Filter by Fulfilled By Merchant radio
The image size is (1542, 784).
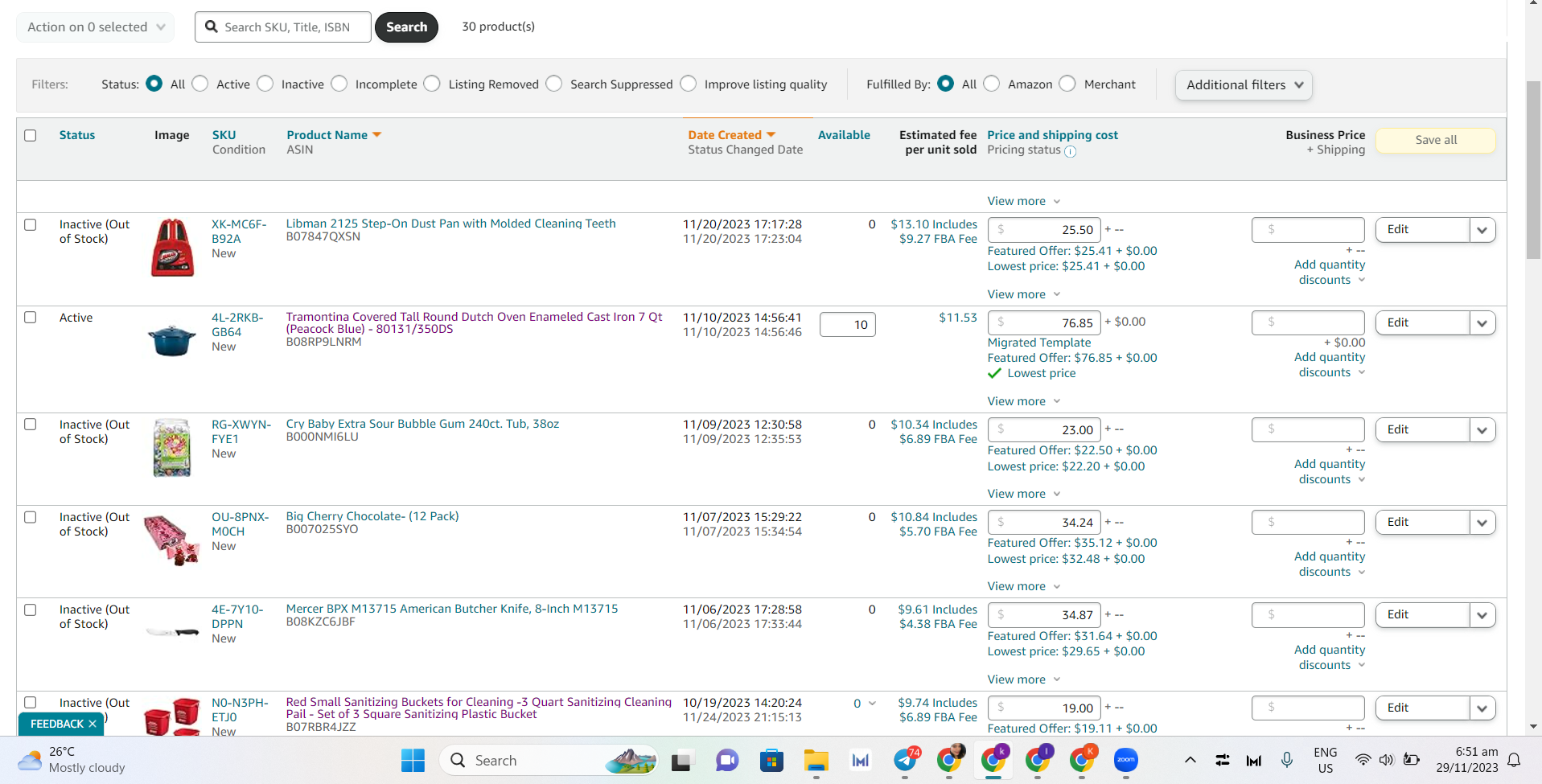1067,84
